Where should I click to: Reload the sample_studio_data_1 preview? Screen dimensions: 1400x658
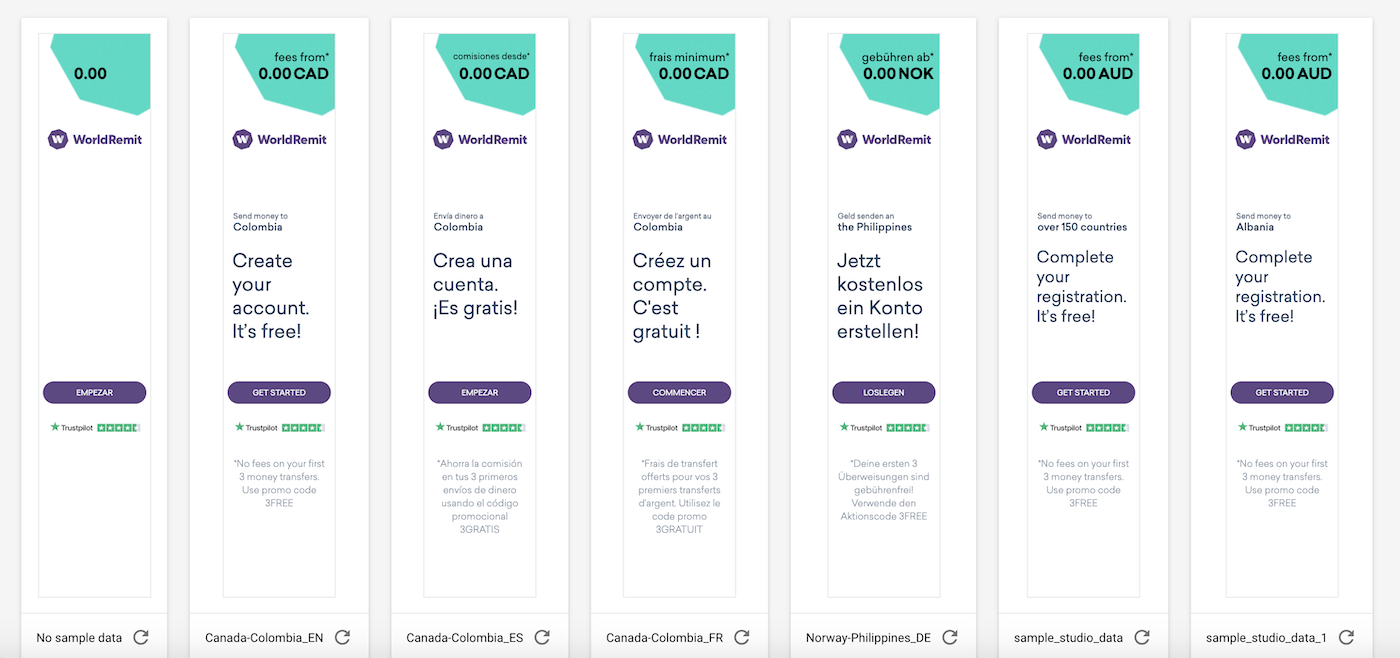(x=1346, y=637)
